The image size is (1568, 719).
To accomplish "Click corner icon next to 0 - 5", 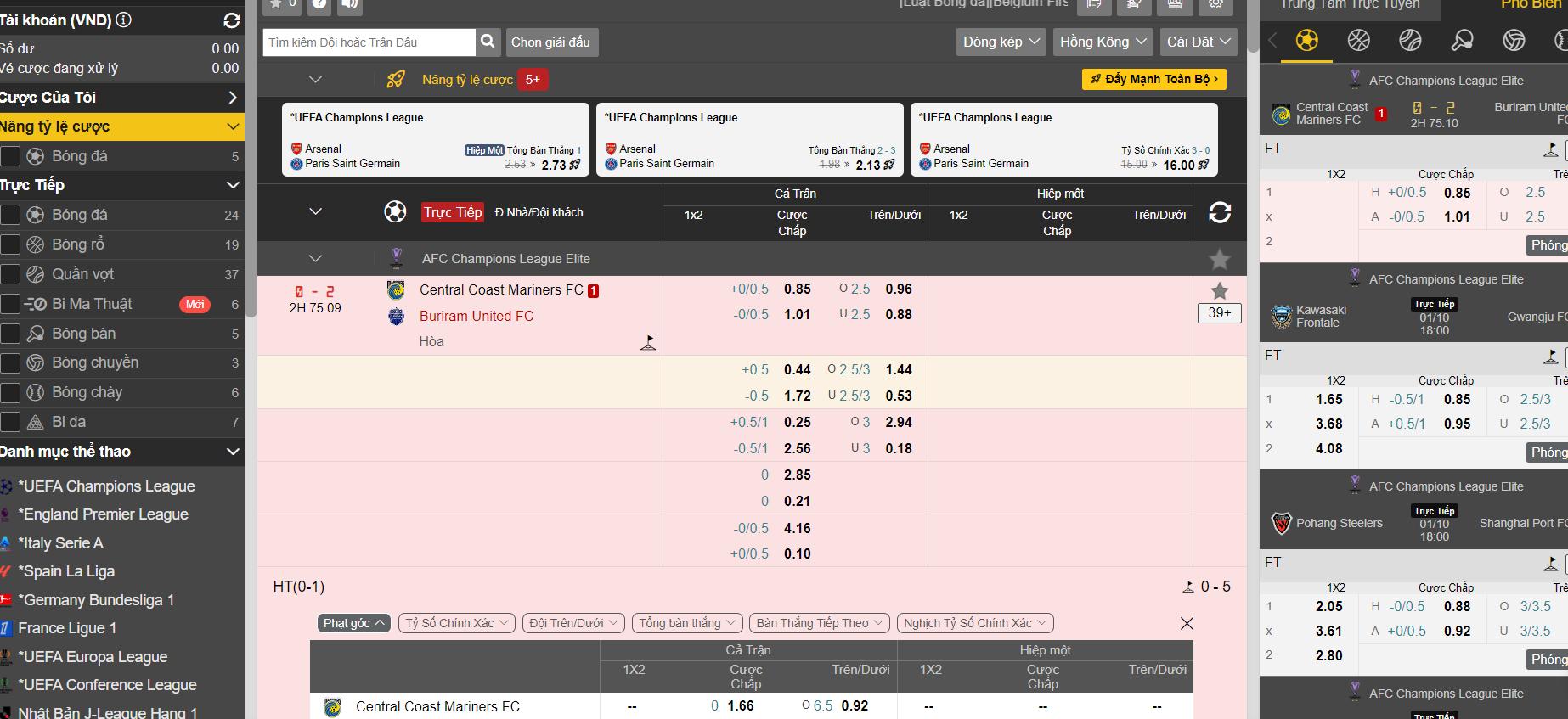I will tap(1188, 587).
